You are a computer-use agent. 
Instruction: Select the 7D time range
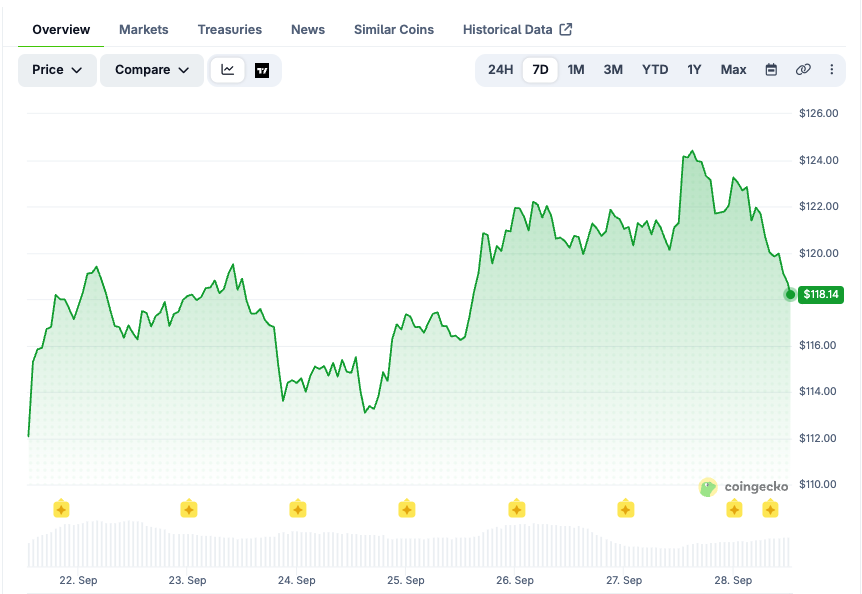[x=540, y=70]
